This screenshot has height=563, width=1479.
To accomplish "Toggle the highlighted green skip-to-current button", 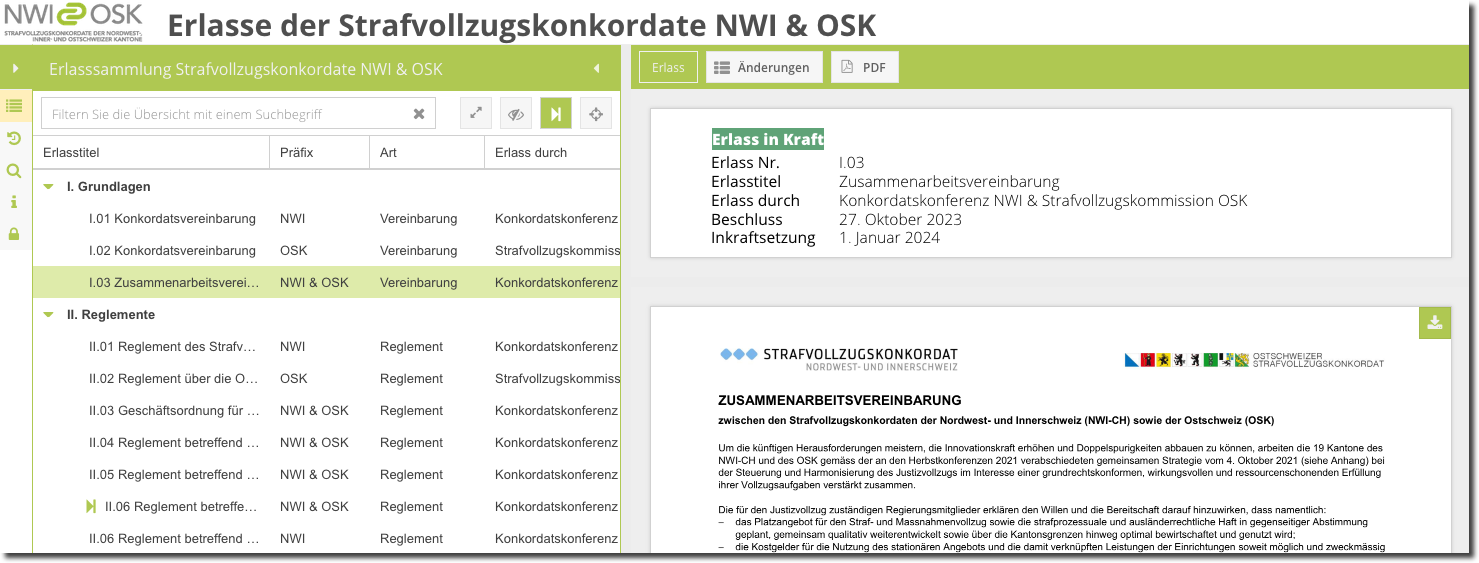I will point(556,114).
